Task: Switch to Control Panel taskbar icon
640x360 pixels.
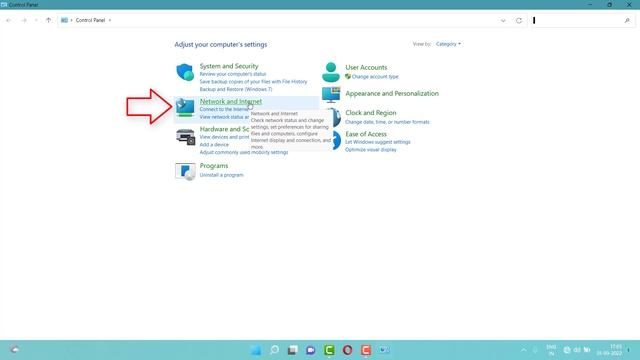Action: [x=384, y=350]
